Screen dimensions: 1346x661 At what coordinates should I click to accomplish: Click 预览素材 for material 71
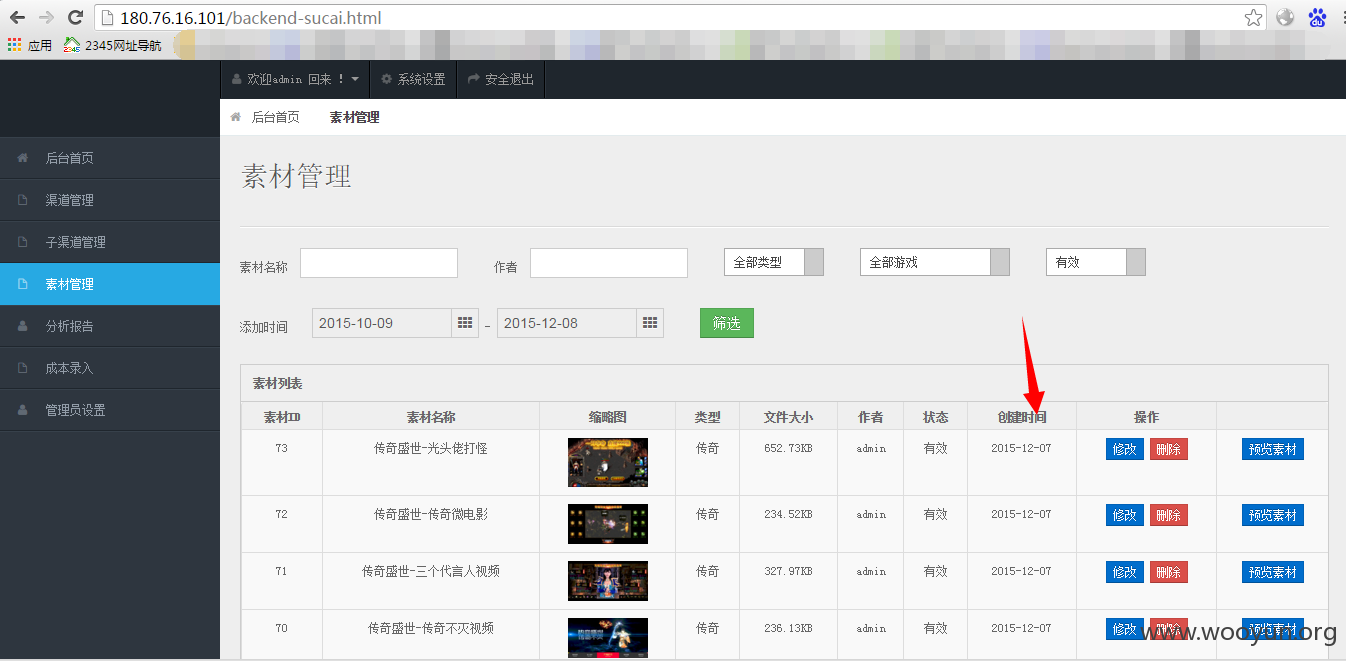coord(1273,572)
